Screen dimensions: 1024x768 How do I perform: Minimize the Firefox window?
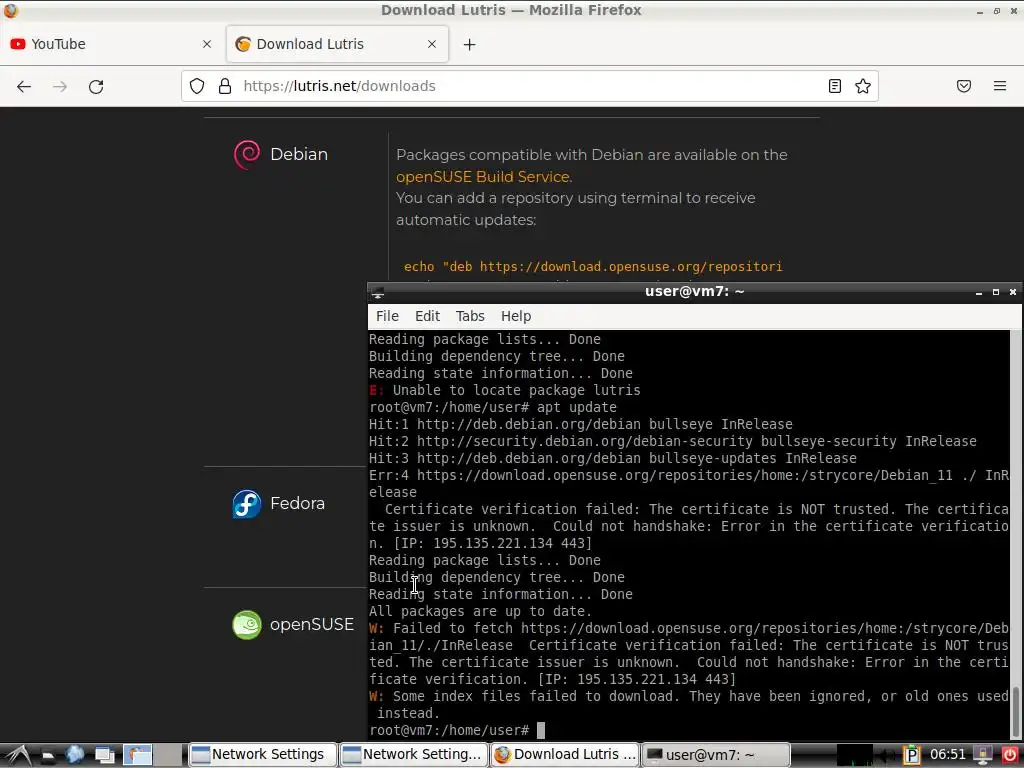click(x=980, y=11)
